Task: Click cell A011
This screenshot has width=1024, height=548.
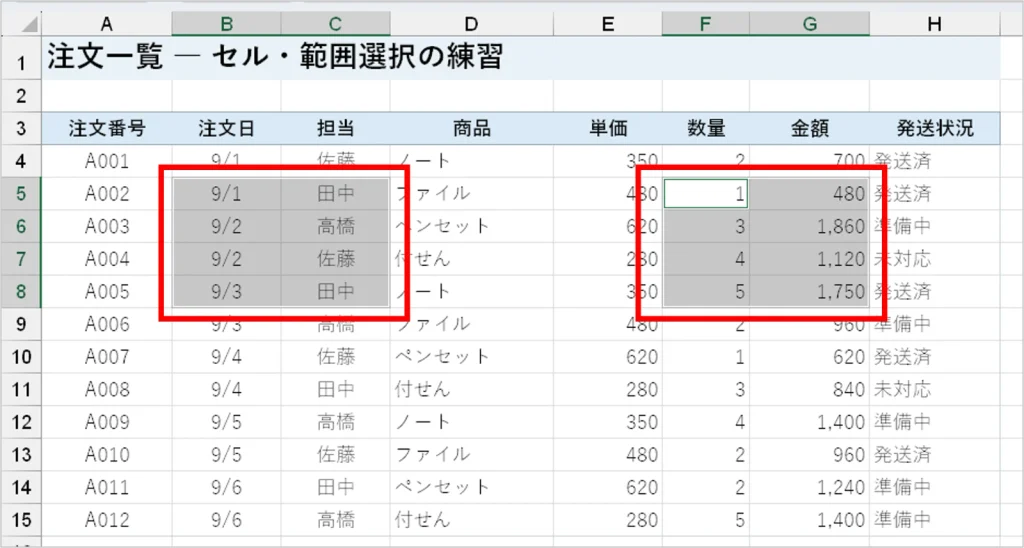Action: point(107,487)
